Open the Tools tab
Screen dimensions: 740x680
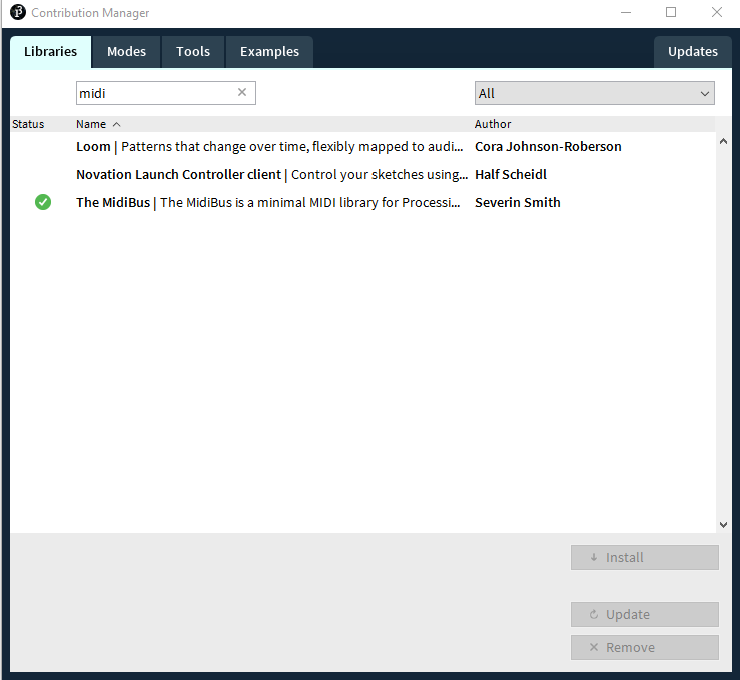[x=193, y=52]
